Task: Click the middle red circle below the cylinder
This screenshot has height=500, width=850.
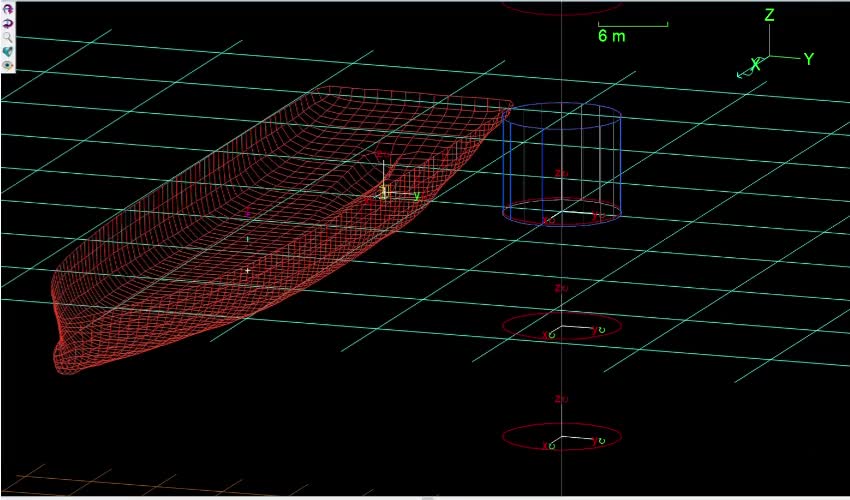Action: coord(561,326)
